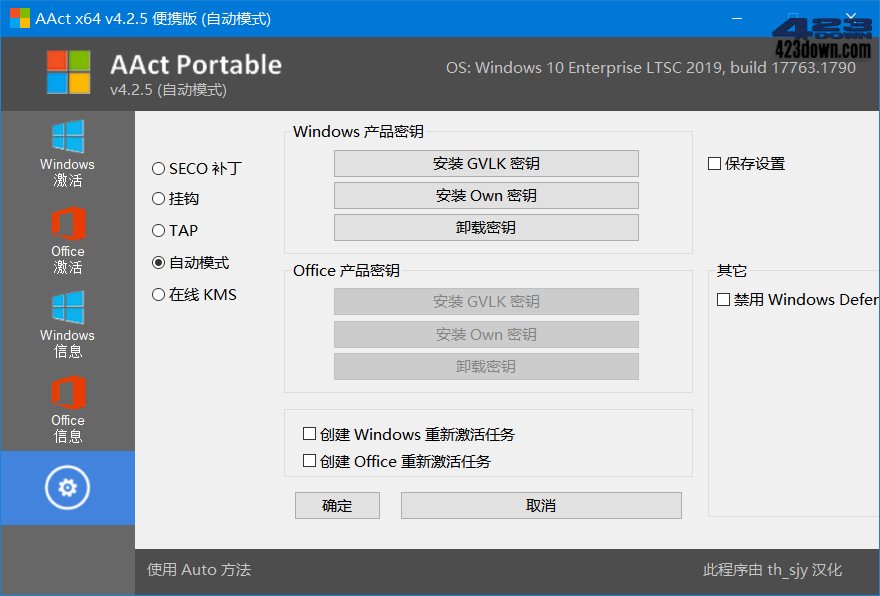The image size is (880, 596).
Task: Switch to 在线 KMS mode
Action: [158, 294]
